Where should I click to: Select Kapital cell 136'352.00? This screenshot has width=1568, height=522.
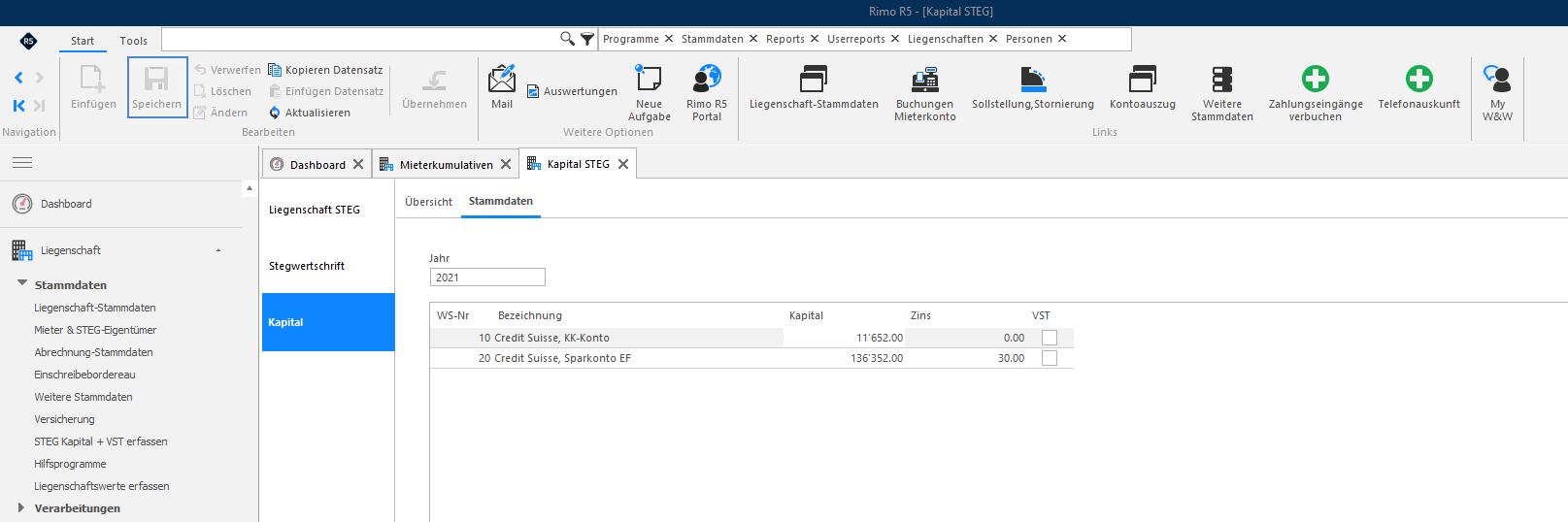pos(845,358)
